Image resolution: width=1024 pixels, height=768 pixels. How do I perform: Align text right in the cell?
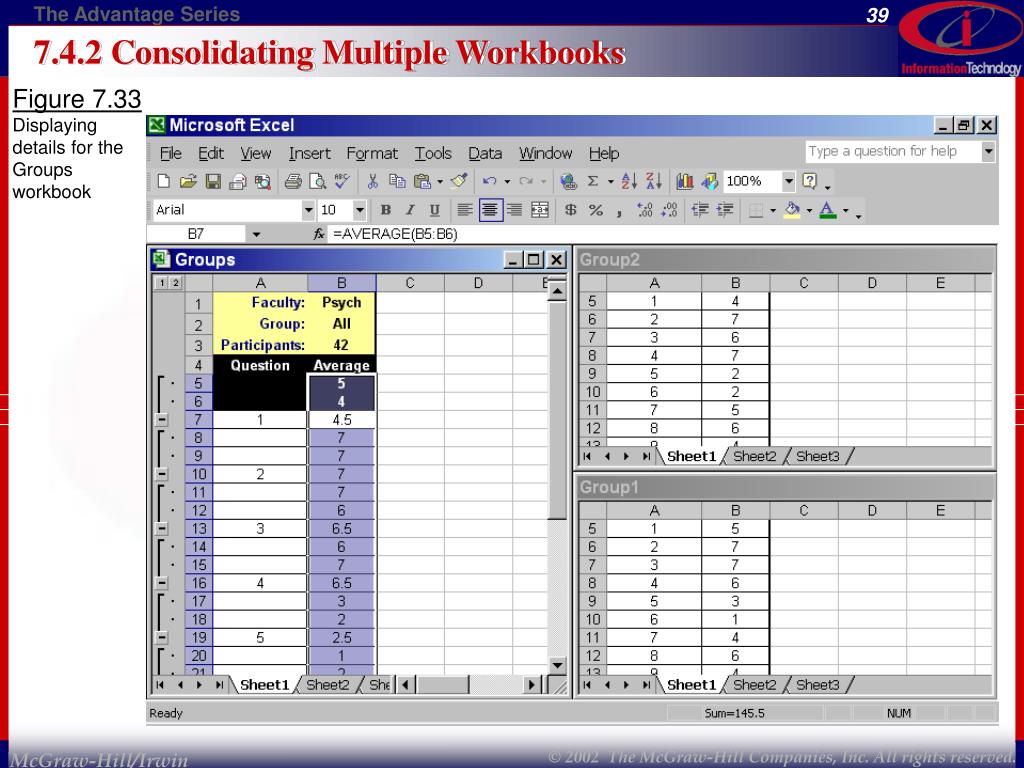[x=515, y=210]
